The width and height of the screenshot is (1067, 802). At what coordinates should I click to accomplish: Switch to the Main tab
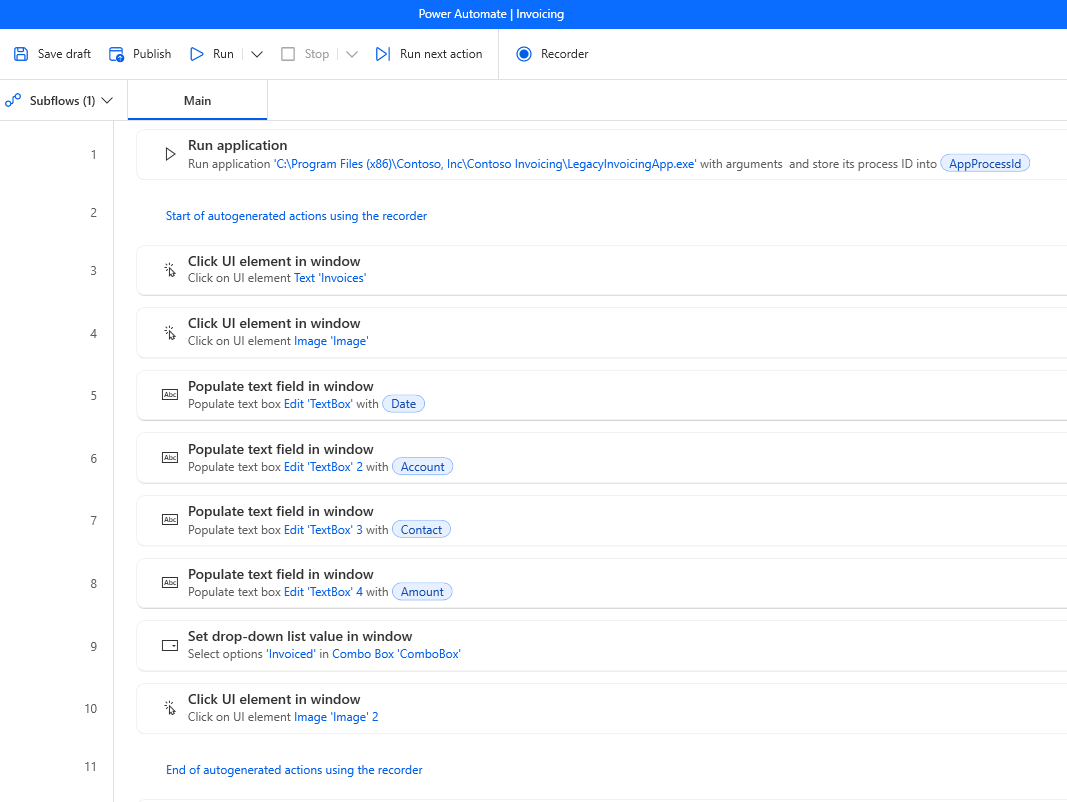[x=197, y=101]
